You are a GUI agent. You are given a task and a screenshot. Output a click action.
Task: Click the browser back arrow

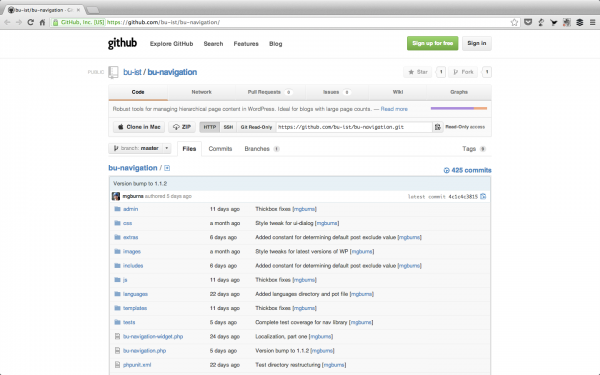point(7,22)
